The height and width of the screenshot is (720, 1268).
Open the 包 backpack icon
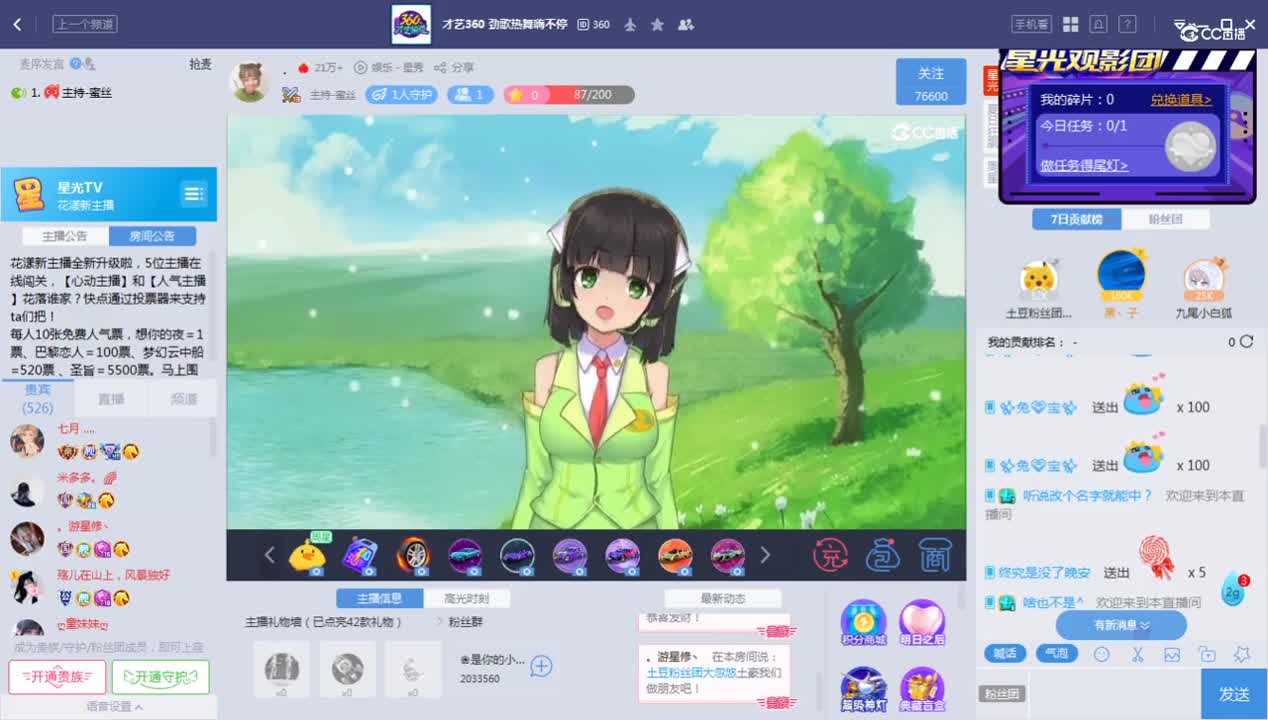tap(883, 555)
